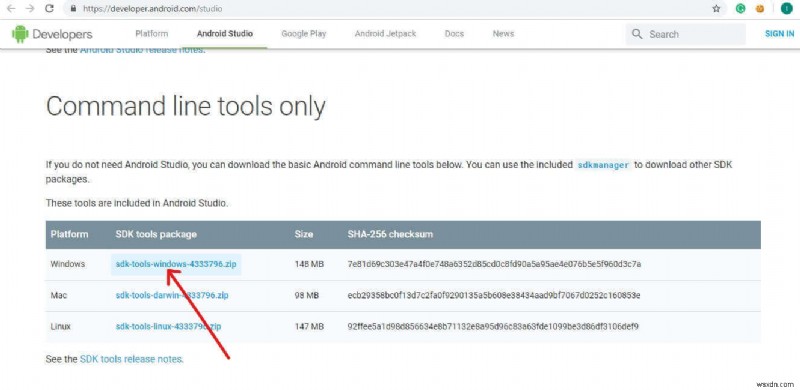Click the SDK tools package column header
The image size is (800, 390).
[x=156, y=234]
